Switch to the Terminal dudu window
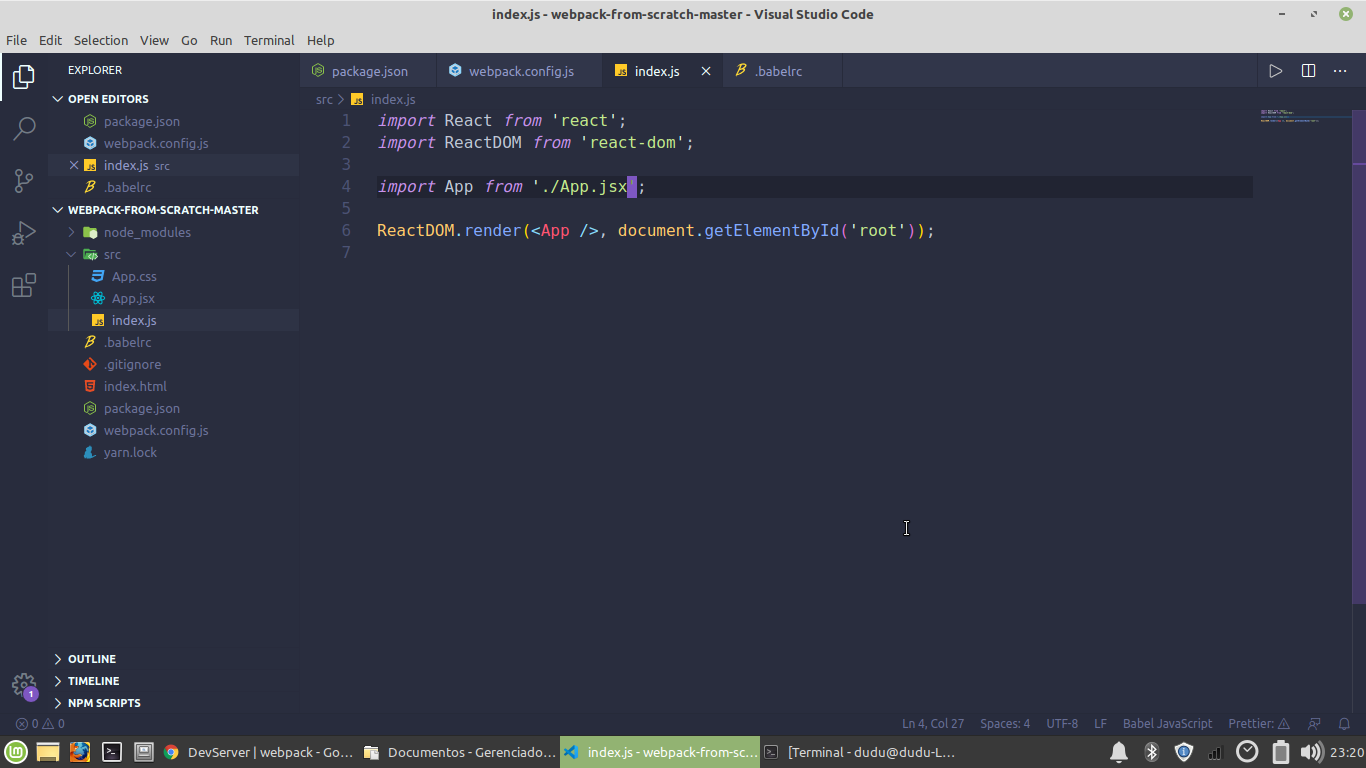This screenshot has width=1366, height=768. (x=860, y=752)
